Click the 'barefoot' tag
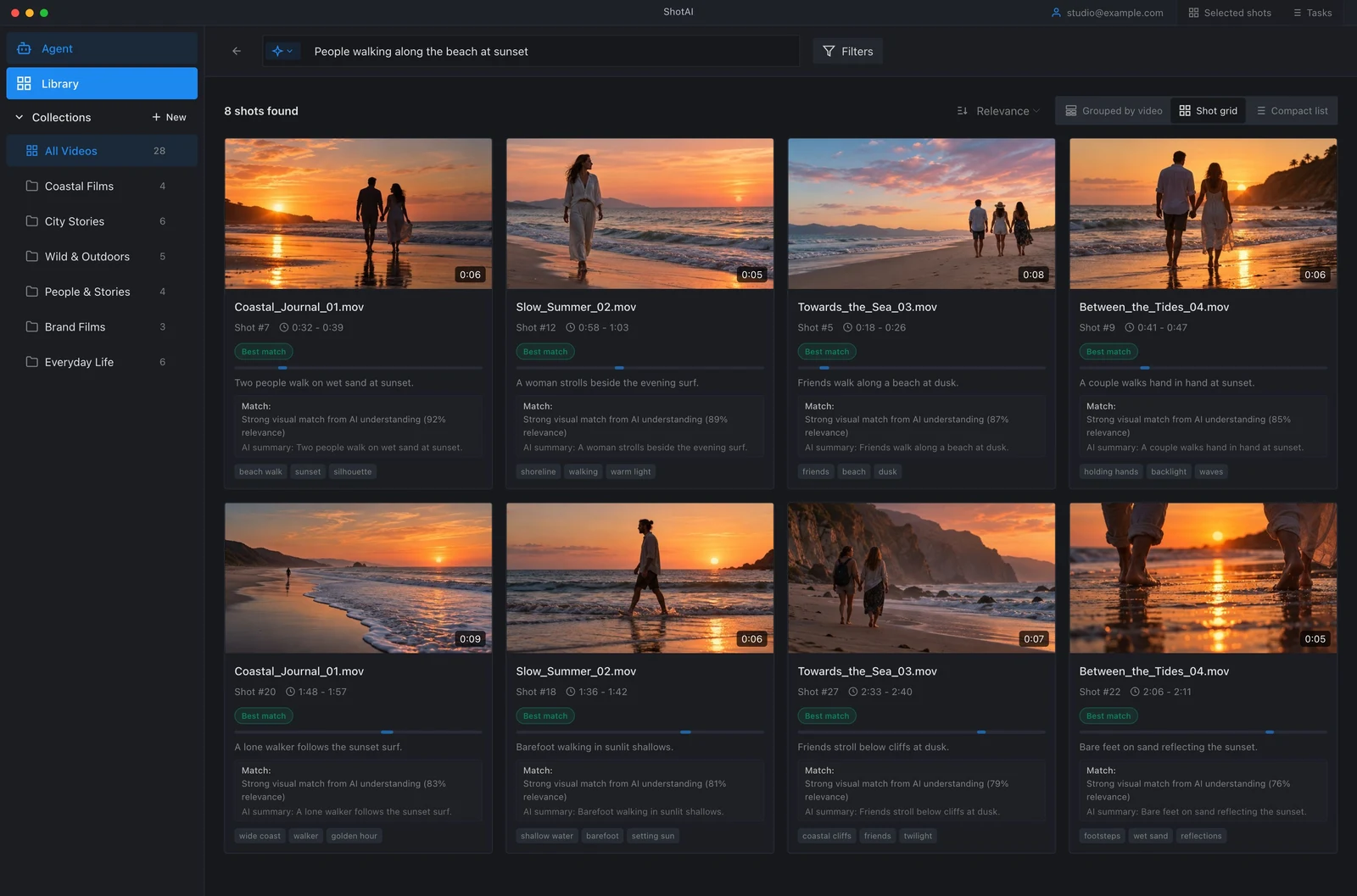The width and height of the screenshot is (1357, 896). click(x=602, y=836)
